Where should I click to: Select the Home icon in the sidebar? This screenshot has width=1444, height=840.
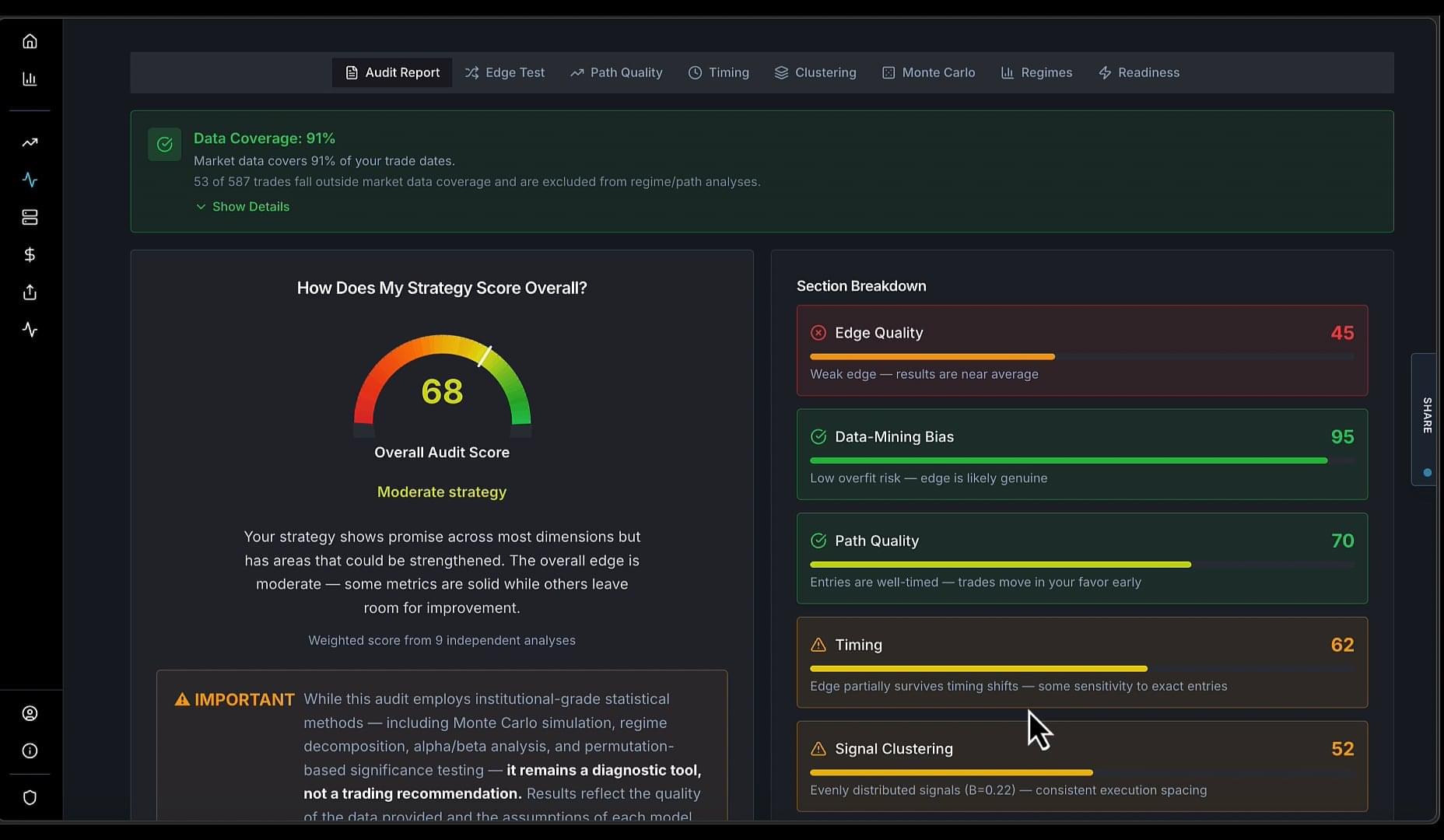tap(30, 41)
